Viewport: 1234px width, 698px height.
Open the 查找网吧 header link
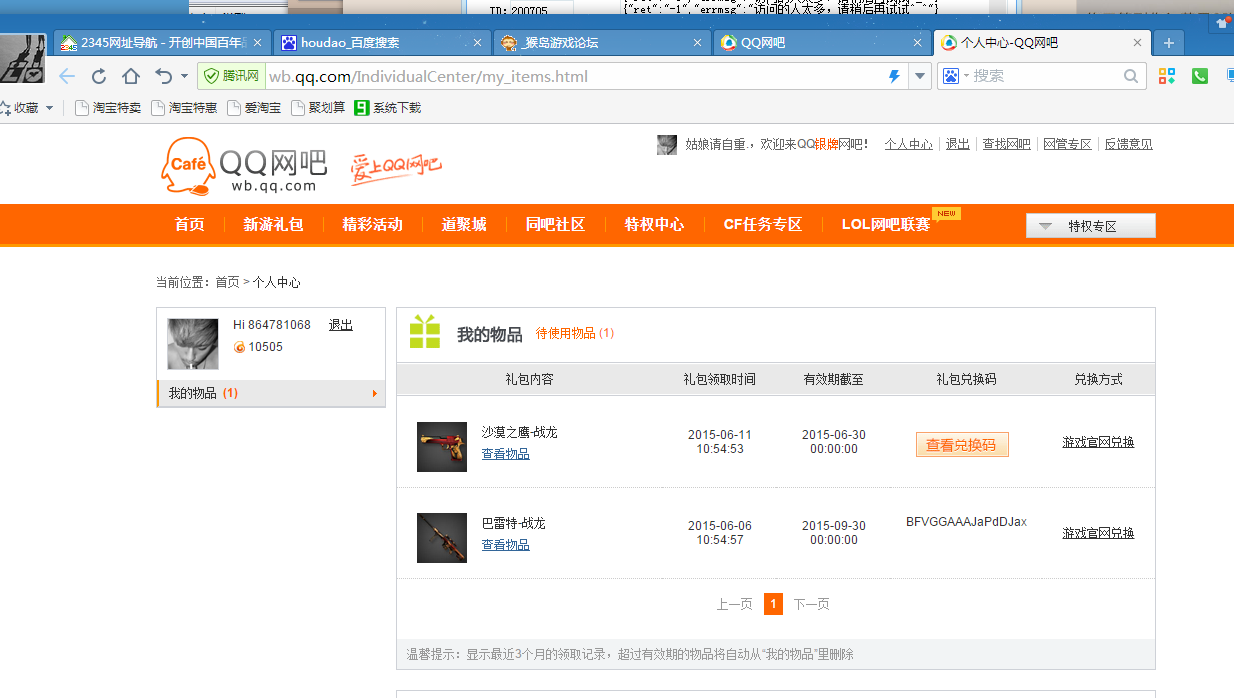[x=1006, y=144]
